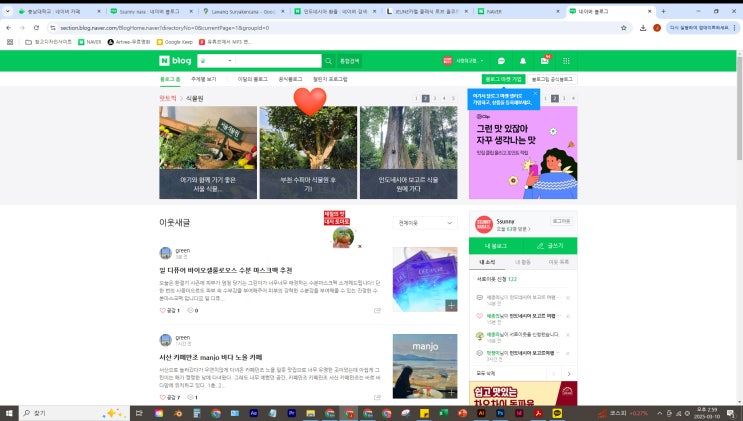Open the manjo cafe post thumbnail
743x421 pixels.
tap(425, 366)
